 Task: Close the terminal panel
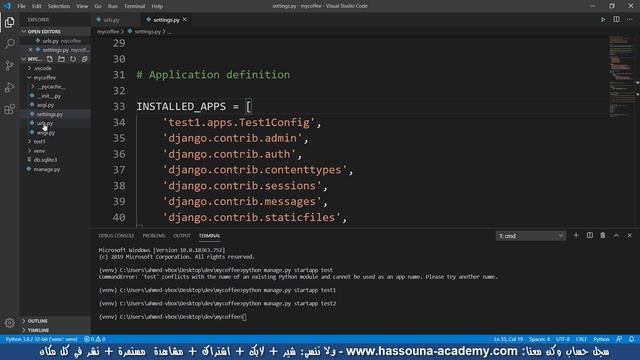[x=629, y=236]
